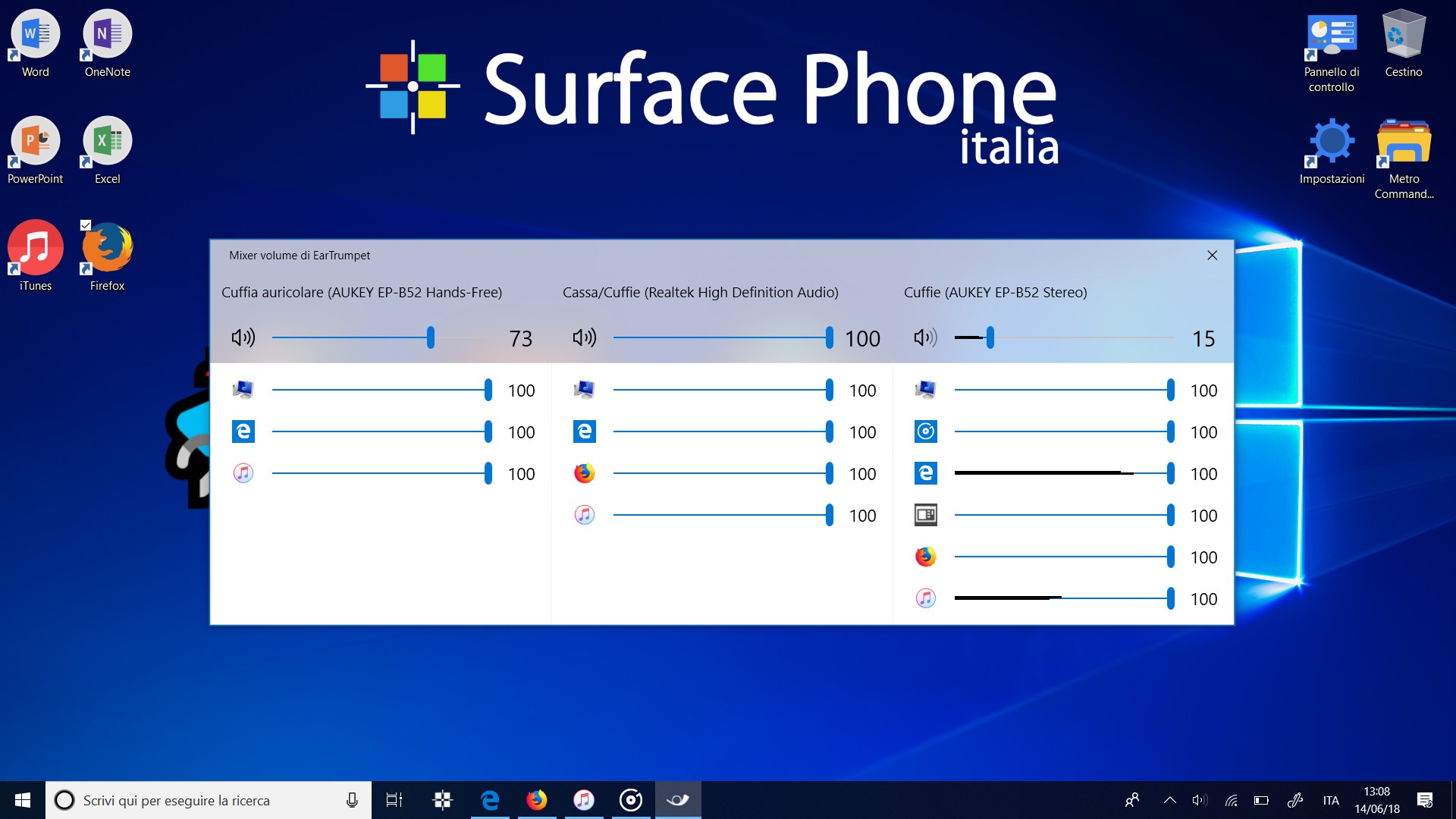Select Impostazioni desktop shortcut
Image resolution: width=1456 pixels, height=819 pixels.
pos(1332,151)
